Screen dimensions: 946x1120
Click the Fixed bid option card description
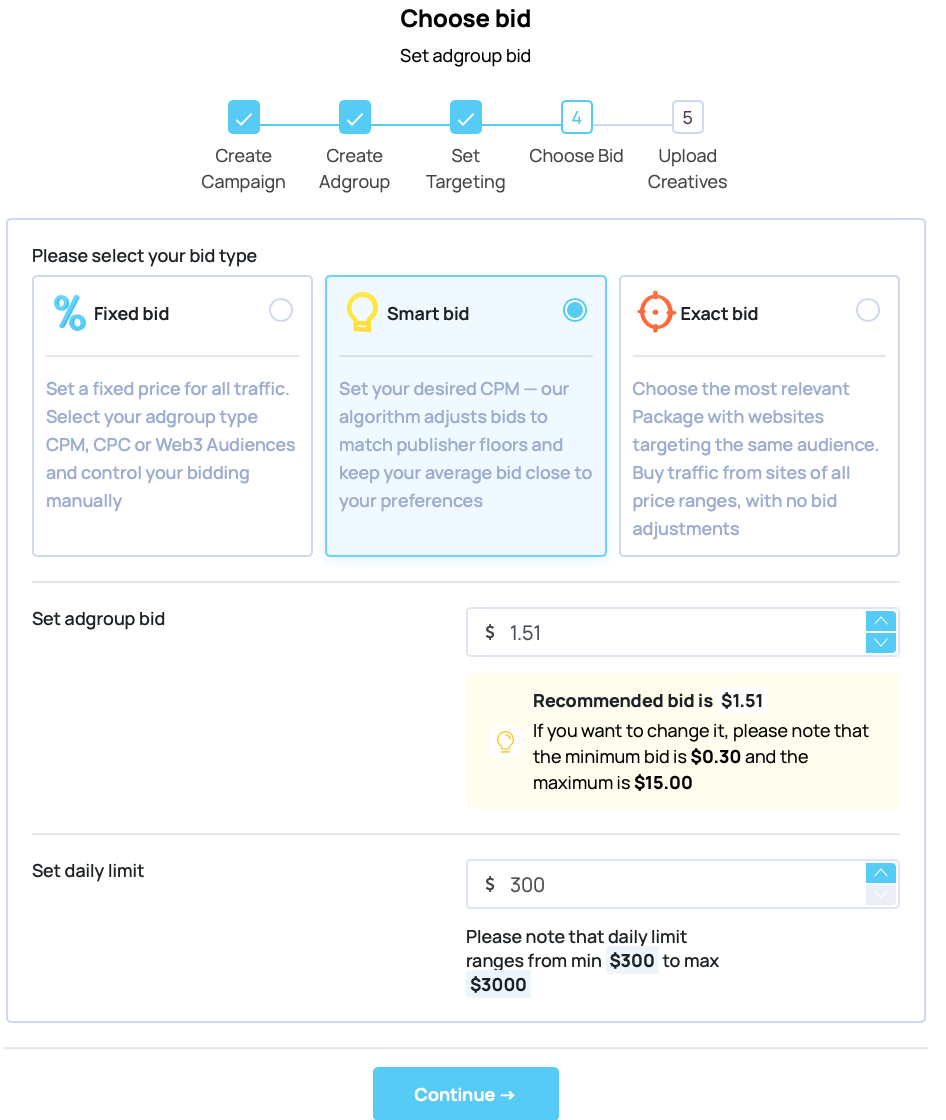click(171, 445)
